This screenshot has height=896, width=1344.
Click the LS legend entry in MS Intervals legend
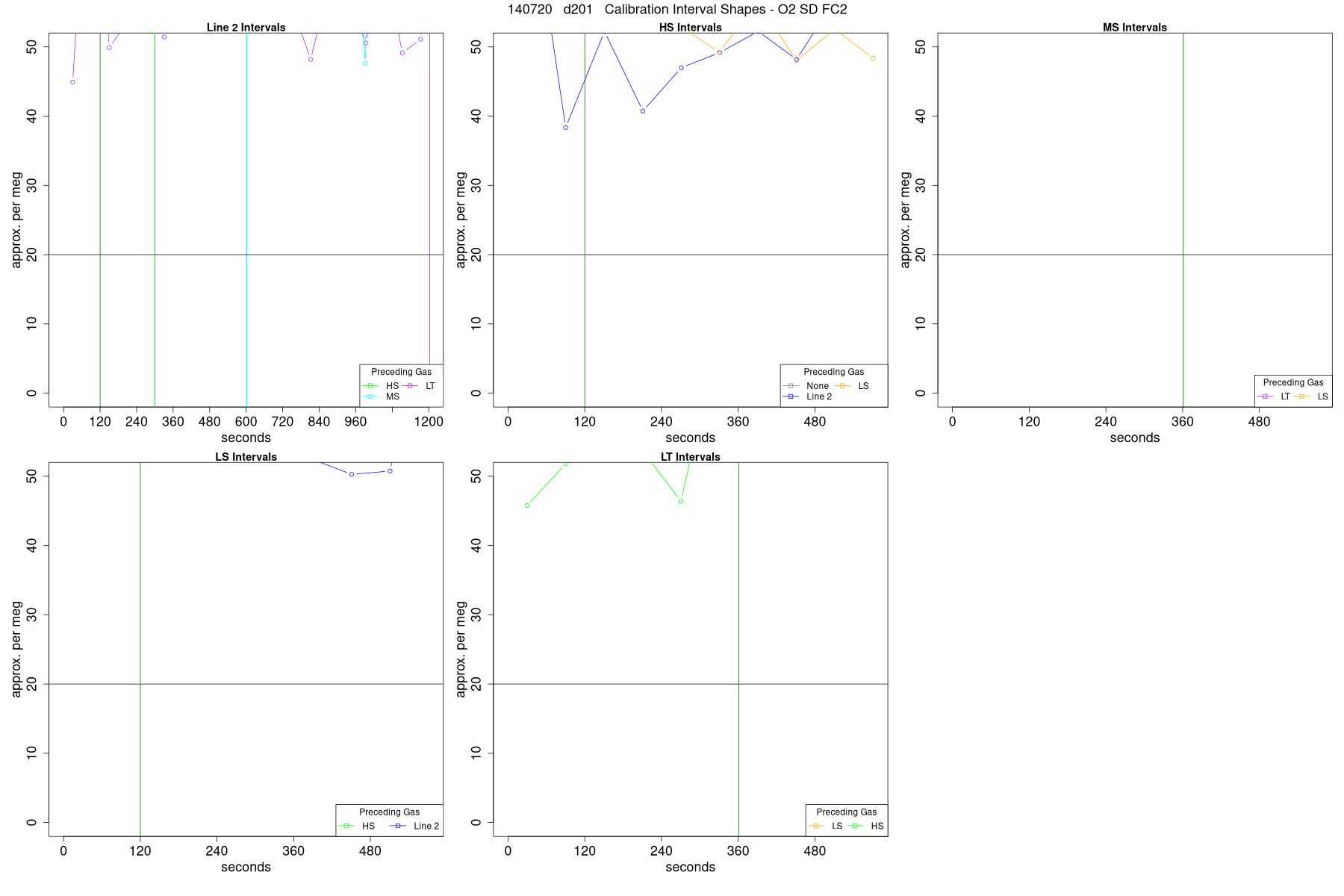(x=1311, y=396)
